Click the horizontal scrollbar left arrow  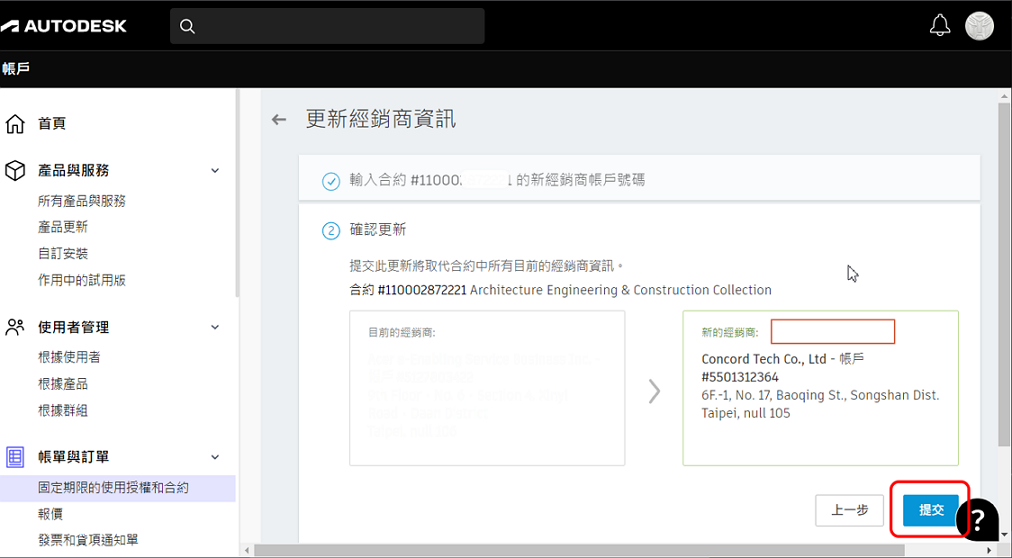coord(245,550)
